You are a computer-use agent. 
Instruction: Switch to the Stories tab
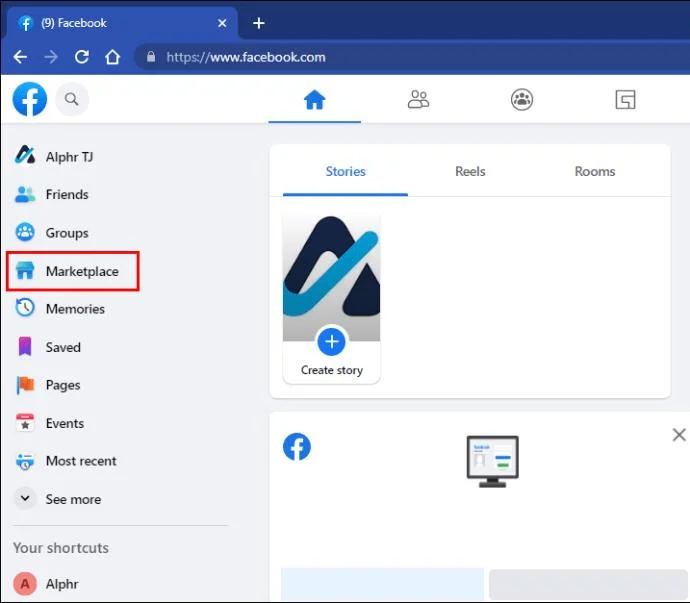[345, 172]
